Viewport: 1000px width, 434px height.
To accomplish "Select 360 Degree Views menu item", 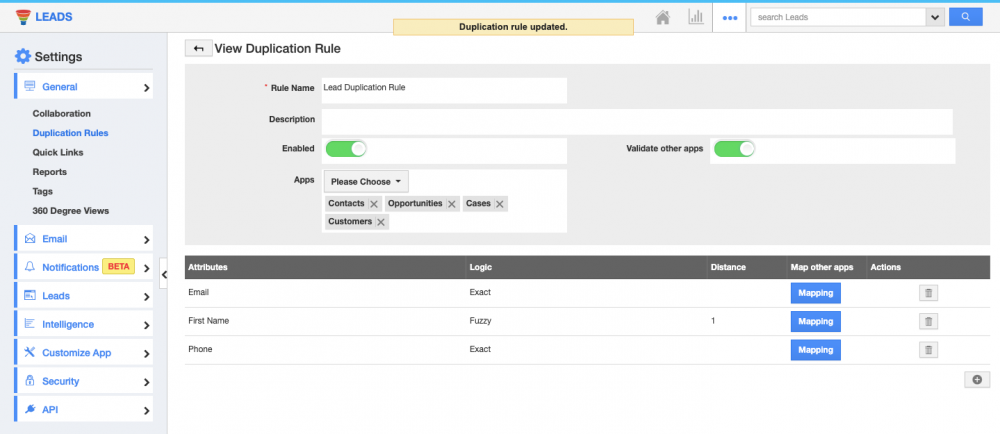I will click(70, 210).
